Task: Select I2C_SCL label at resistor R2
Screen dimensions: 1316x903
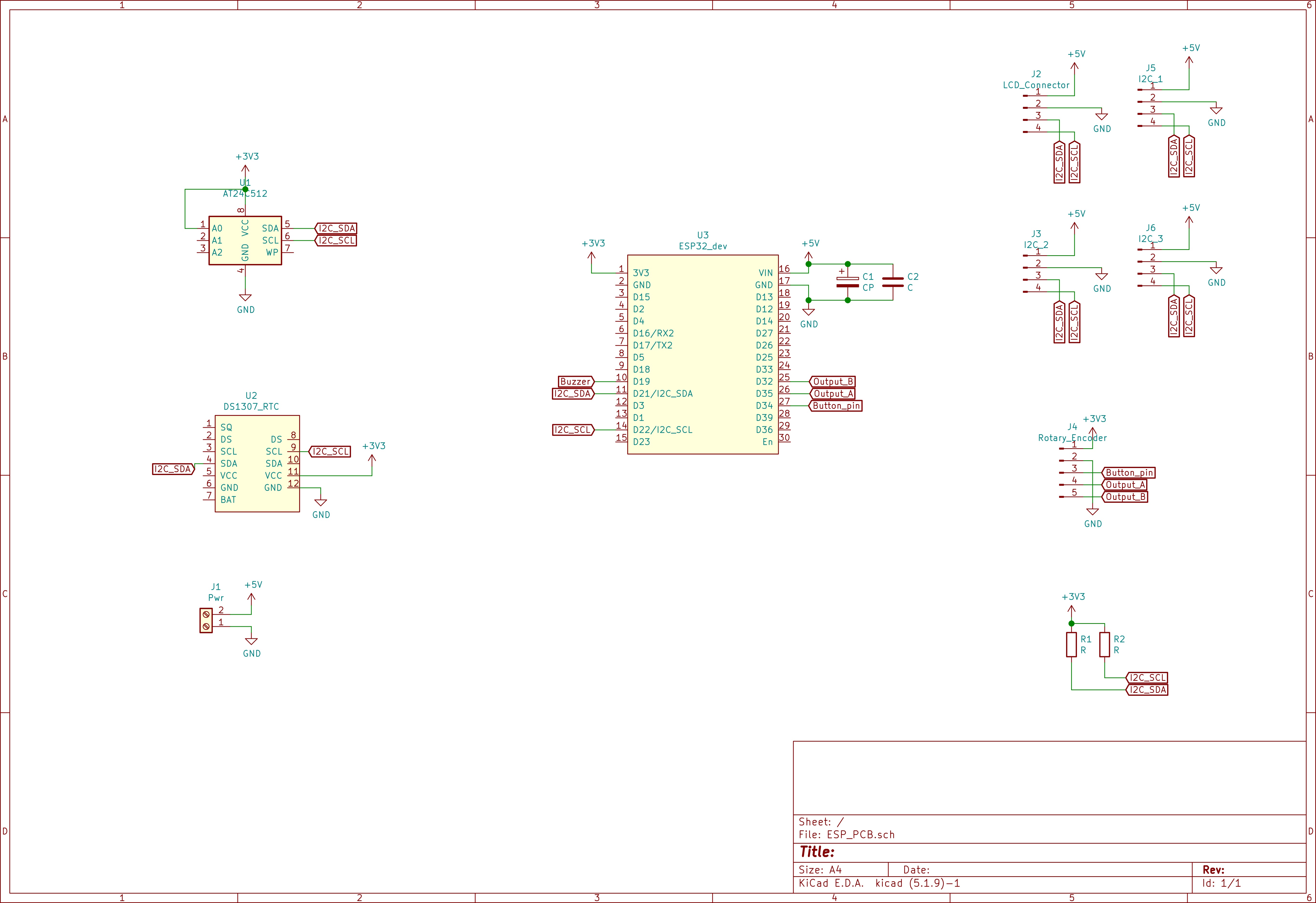Action: [1147, 678]
